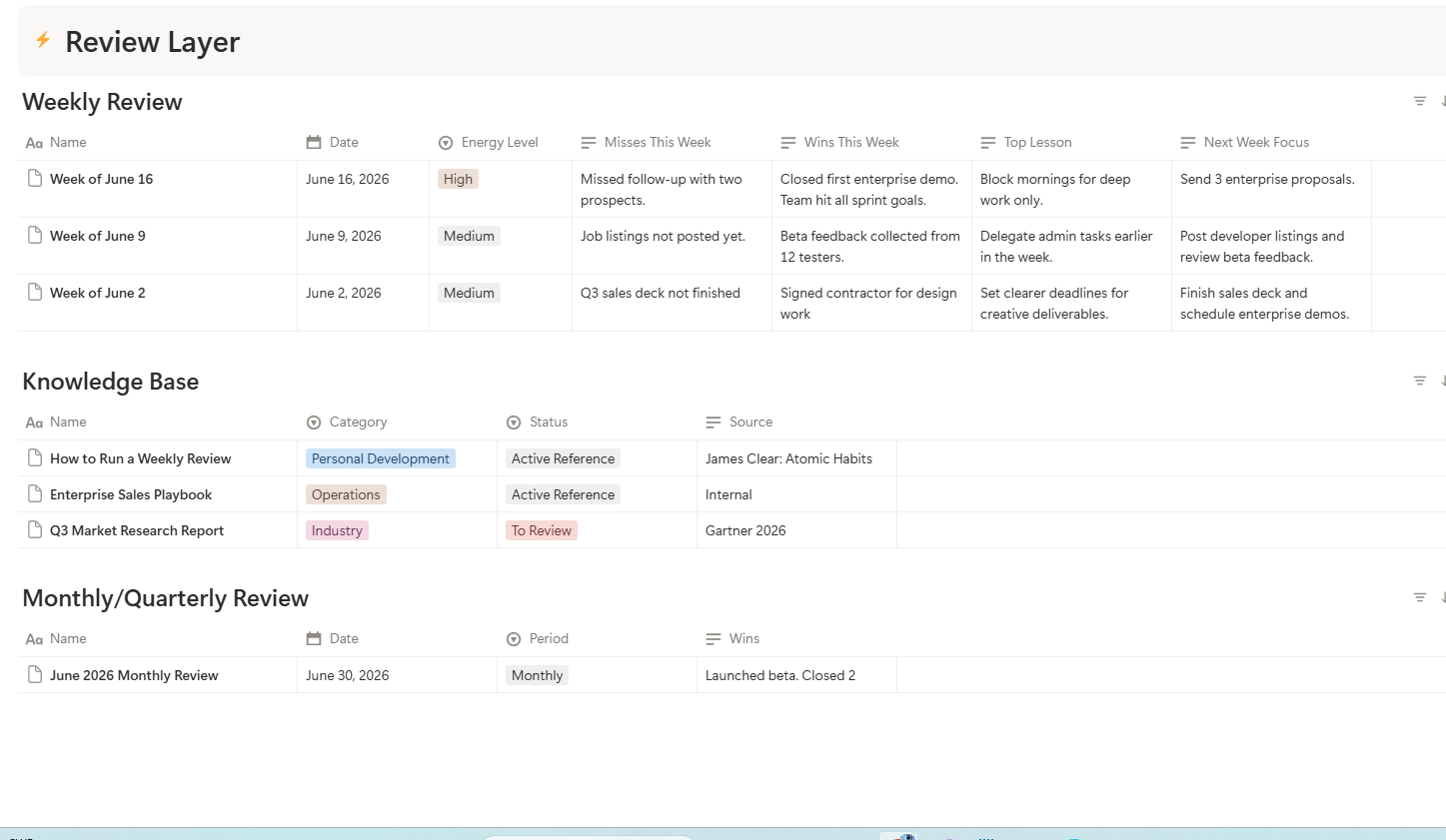The width and height of the screenshot is (1446, 840).
Task: Click 'Launched beta. Closed 2' wins cell
Action: click(796, 675)
